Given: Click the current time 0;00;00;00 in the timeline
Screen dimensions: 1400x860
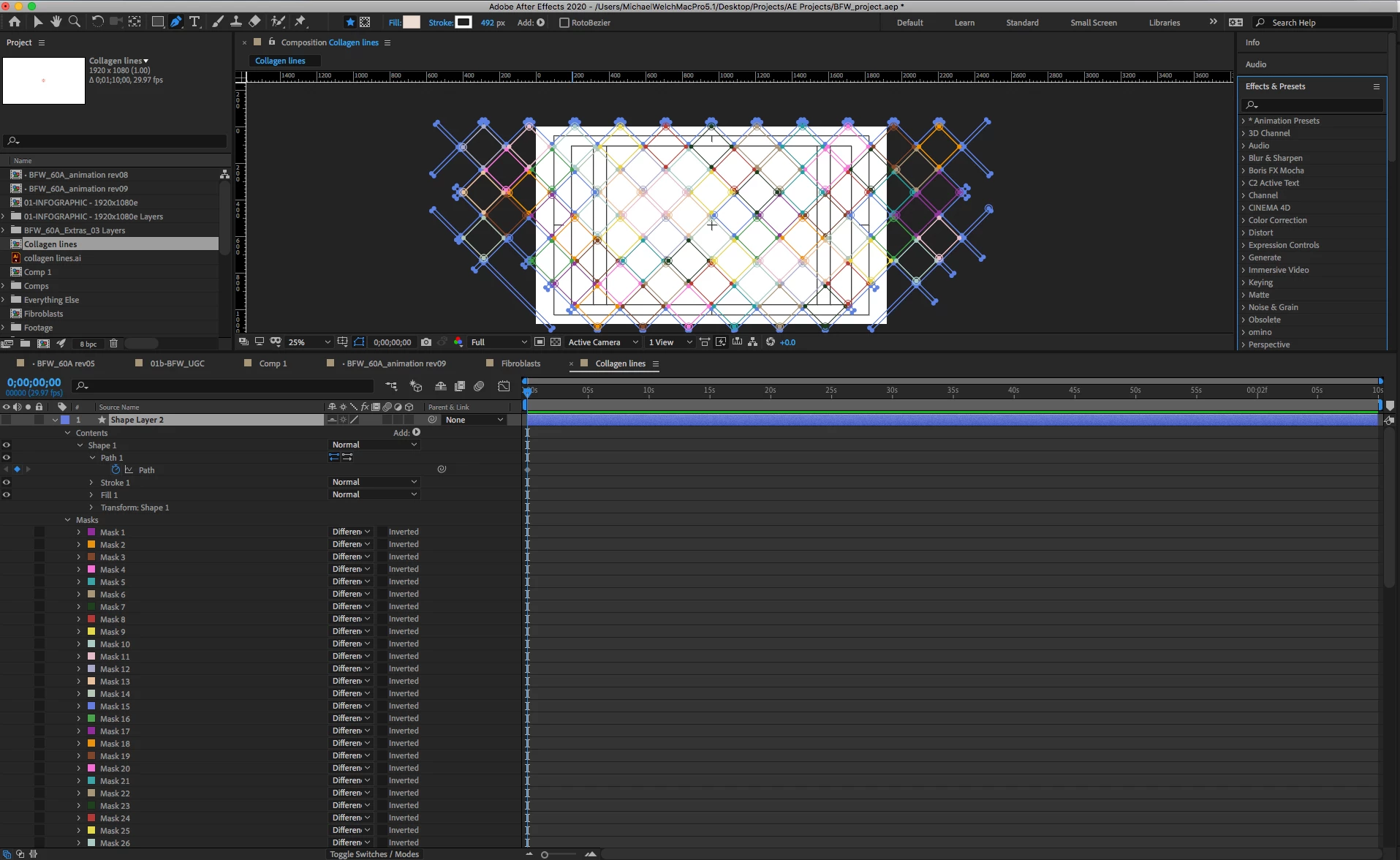Looking at the screenshot, I should coord(34,382).
